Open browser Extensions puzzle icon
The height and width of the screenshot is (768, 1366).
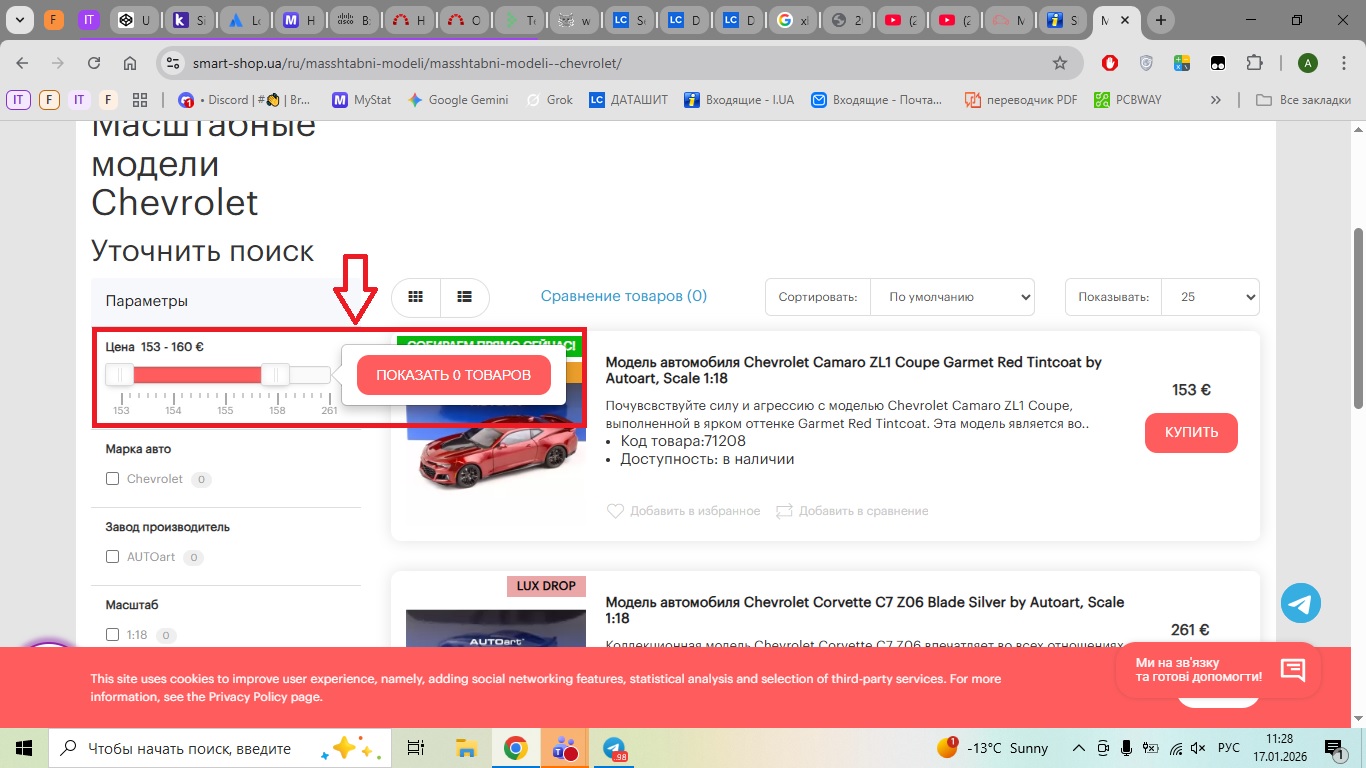pos(1254,63)
